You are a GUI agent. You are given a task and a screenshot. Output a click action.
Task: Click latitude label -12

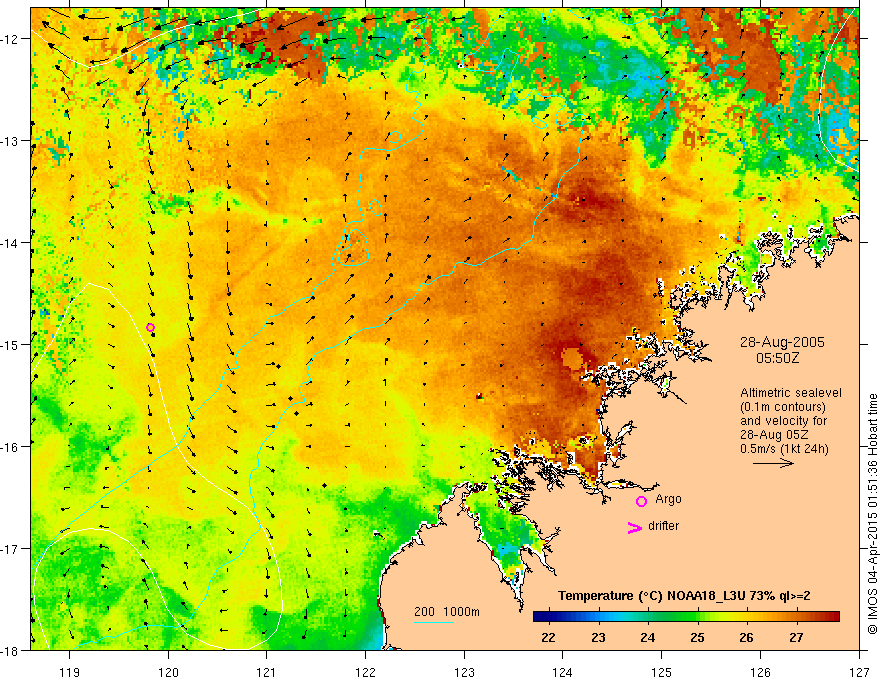point(11,39)
